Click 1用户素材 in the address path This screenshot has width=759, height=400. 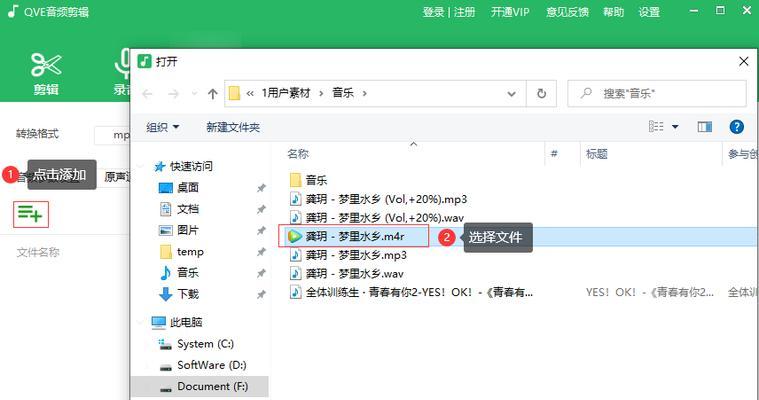286,93
